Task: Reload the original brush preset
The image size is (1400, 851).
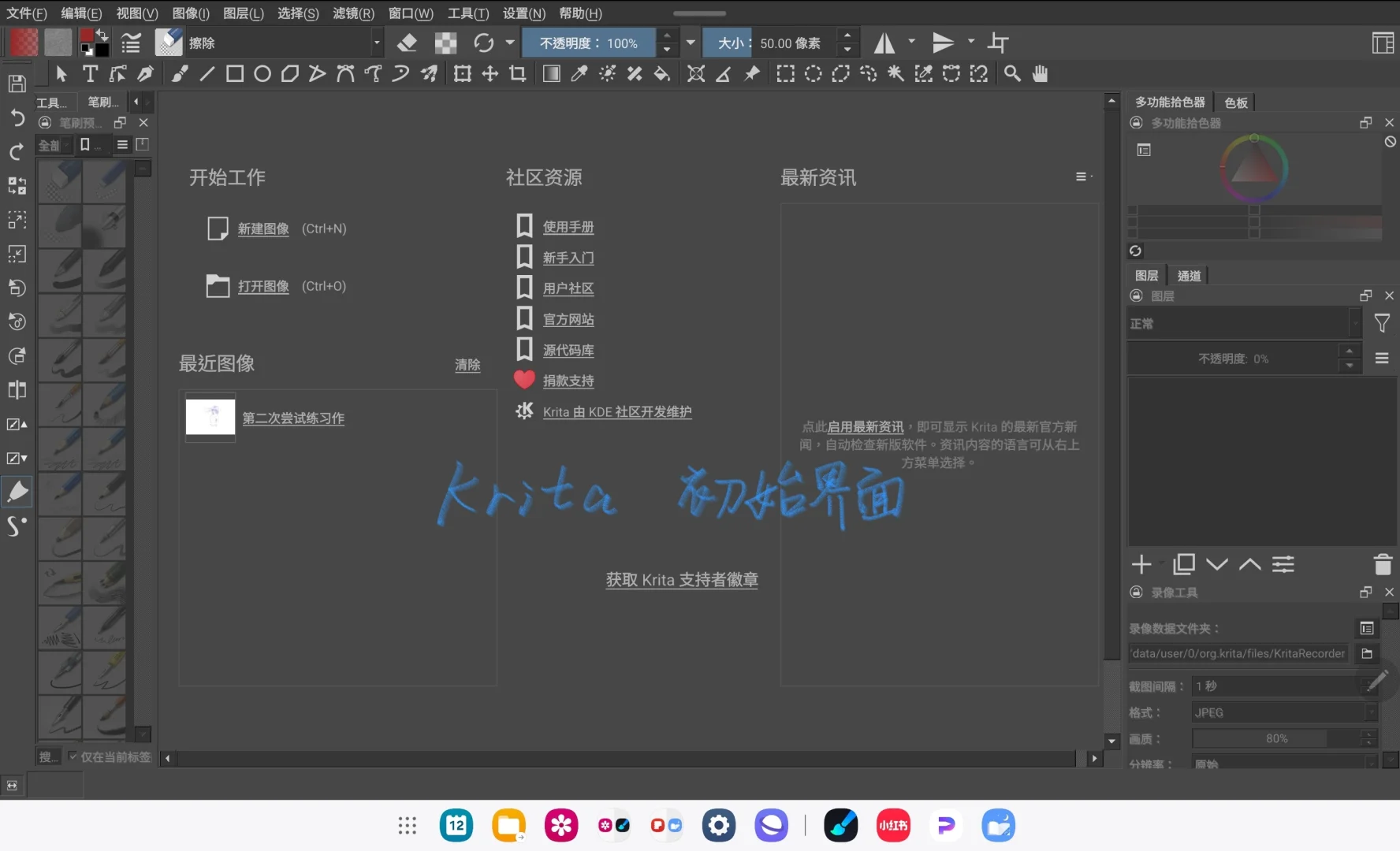Action: tap(483, 43)
